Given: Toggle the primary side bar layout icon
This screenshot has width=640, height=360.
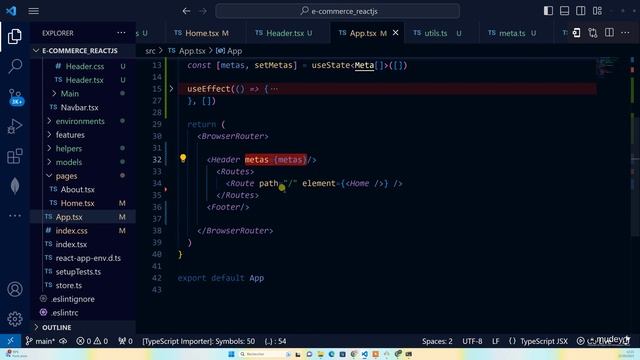Looking at the screenshot, I should pyautogui.click(x=548, y=11).
